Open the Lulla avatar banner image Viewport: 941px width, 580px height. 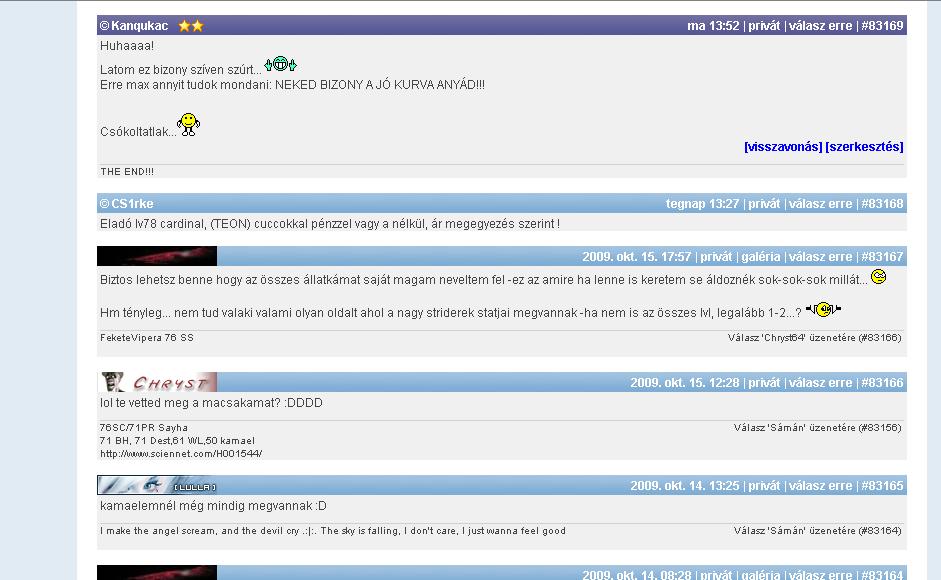pos(157,486)
